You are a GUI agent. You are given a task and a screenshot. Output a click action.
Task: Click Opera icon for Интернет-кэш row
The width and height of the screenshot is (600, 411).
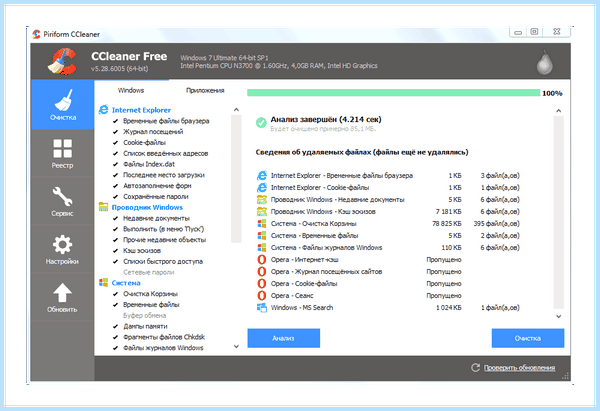[x=262, y=259]
